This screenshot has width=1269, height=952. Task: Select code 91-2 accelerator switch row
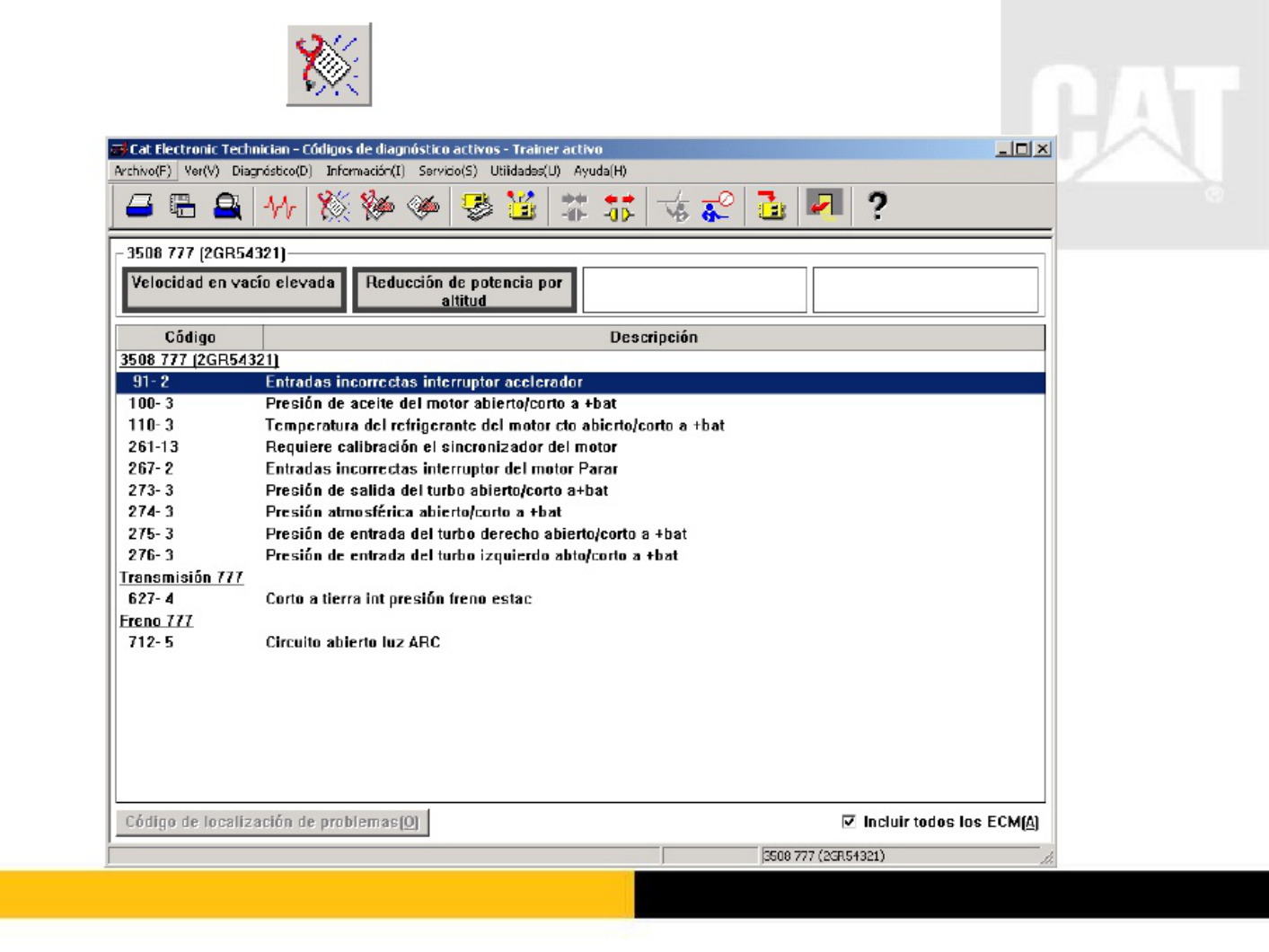click(x=580, y=383)
